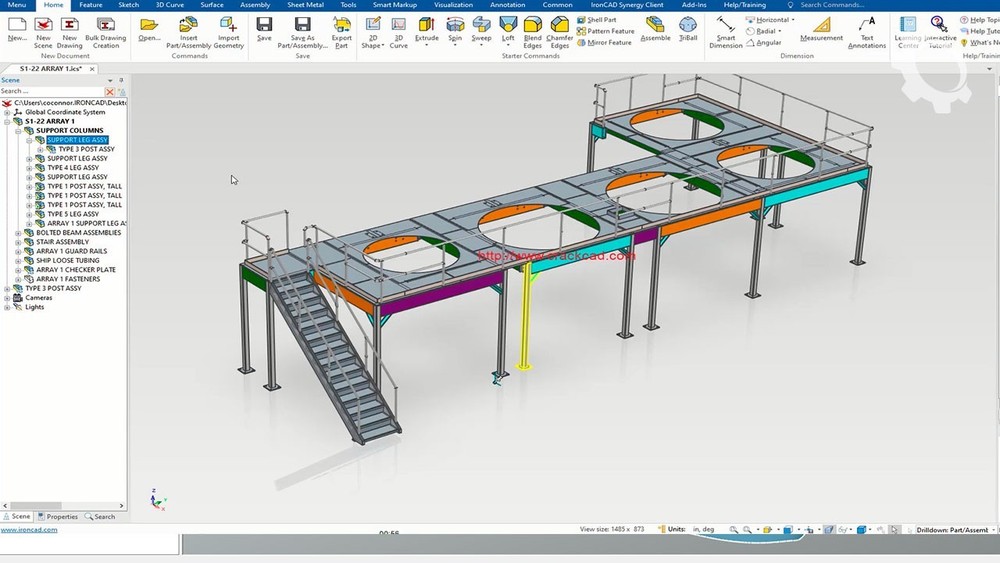Click the Shell Part command
Viewport: 1000px width, 563px height.
[597, 20]
